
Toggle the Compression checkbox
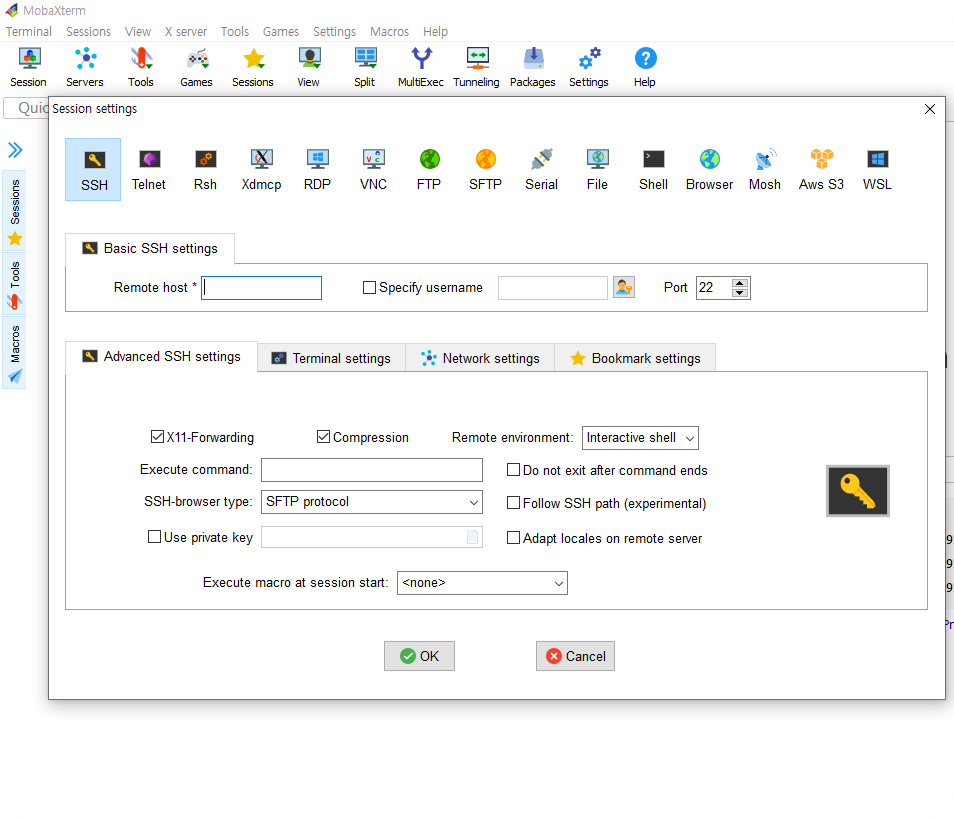point(323,437)
